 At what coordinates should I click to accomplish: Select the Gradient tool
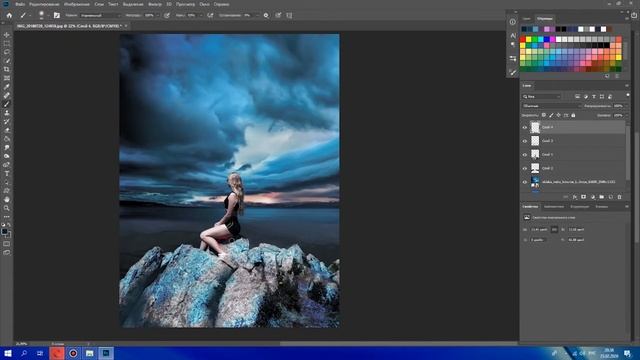coord(7,139)
